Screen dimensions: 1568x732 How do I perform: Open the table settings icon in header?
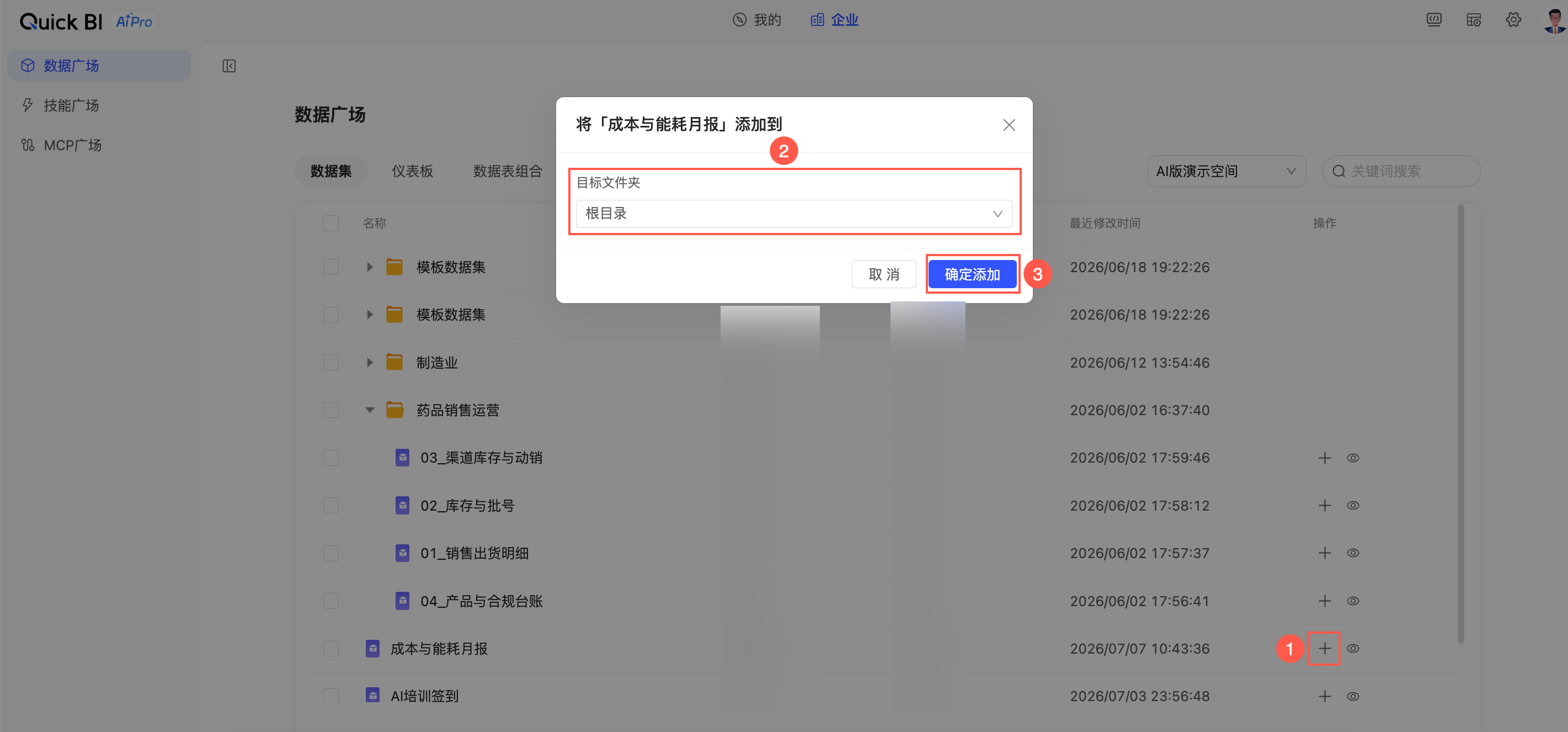click(1473, 20)
